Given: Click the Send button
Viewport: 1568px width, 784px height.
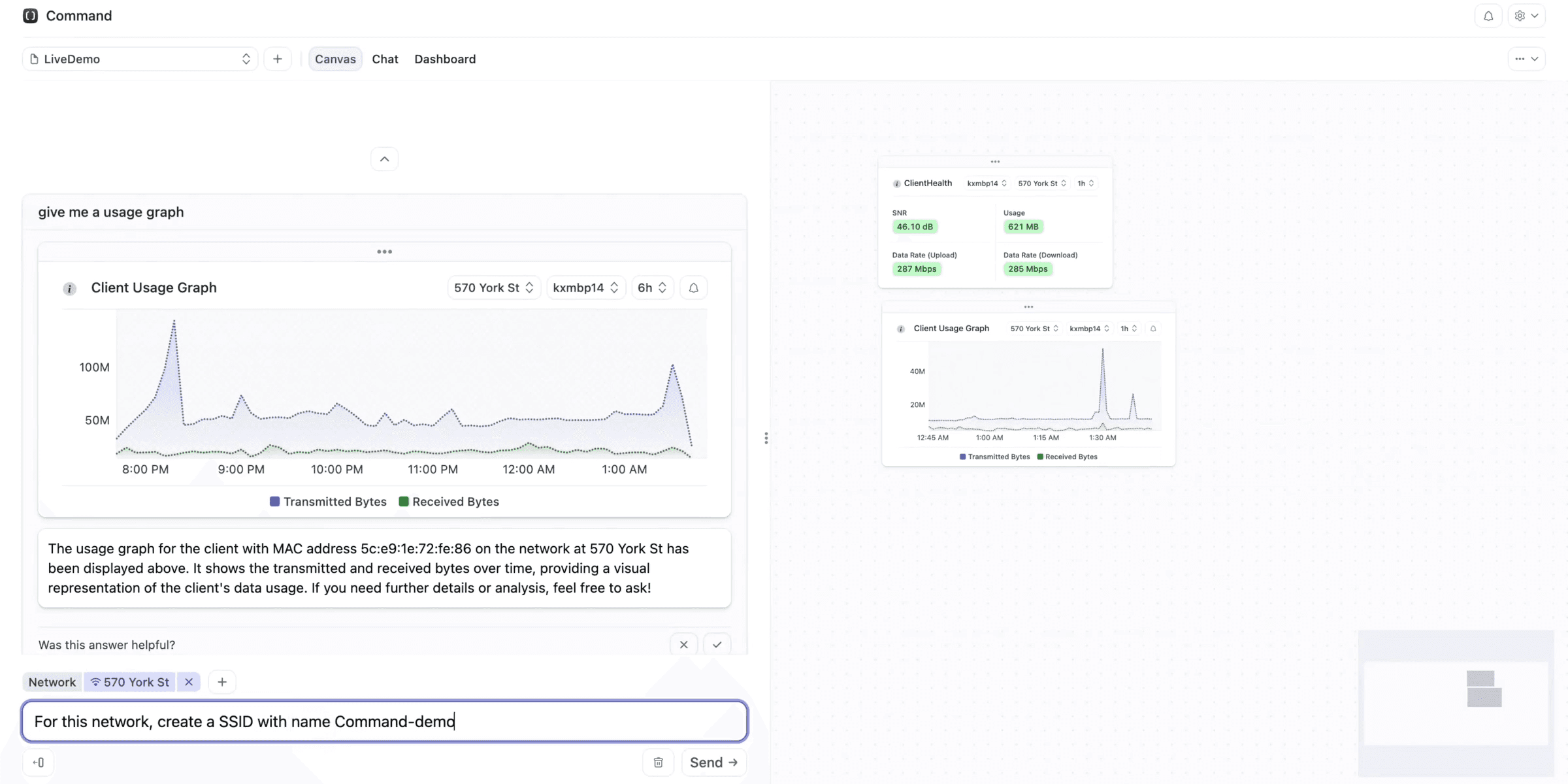Looking at the screenshot, I should click(x=713, y=762).
